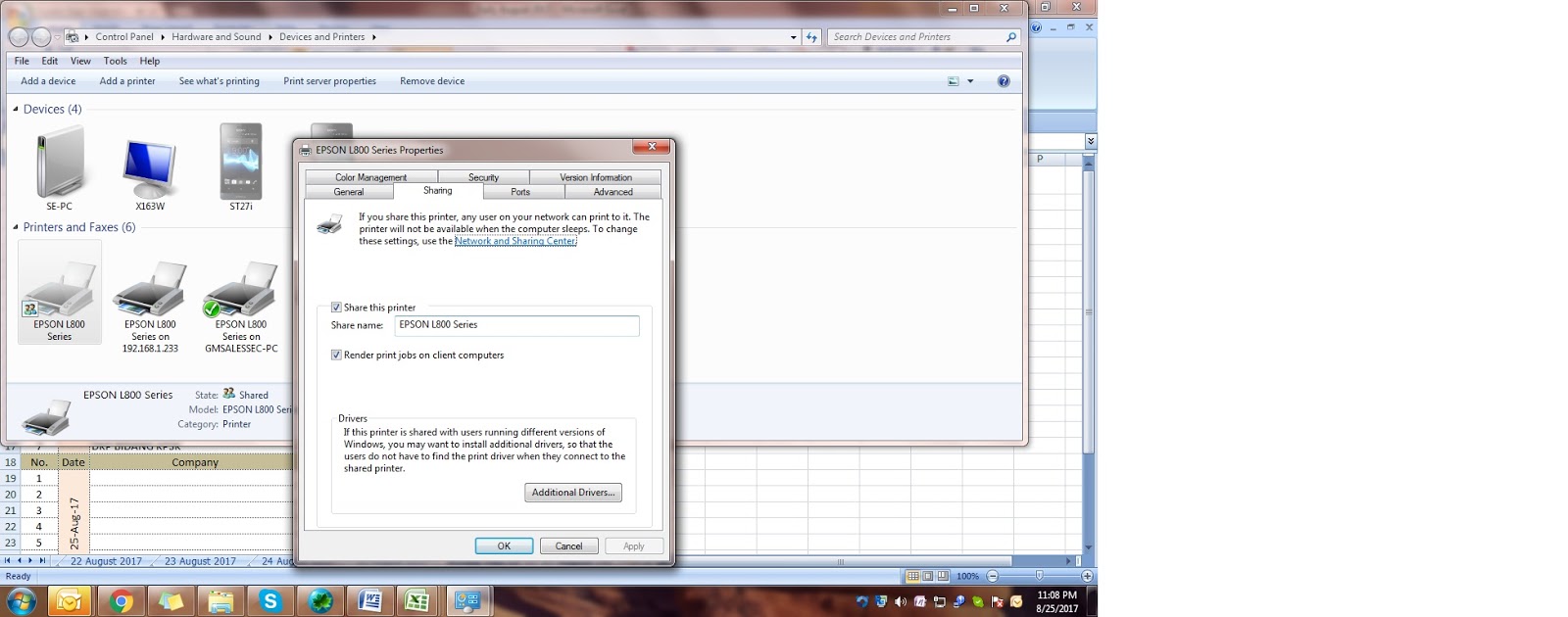Open Devices and Printers help icon
The image size is (1568, 617).
(x=1004, y=81)
